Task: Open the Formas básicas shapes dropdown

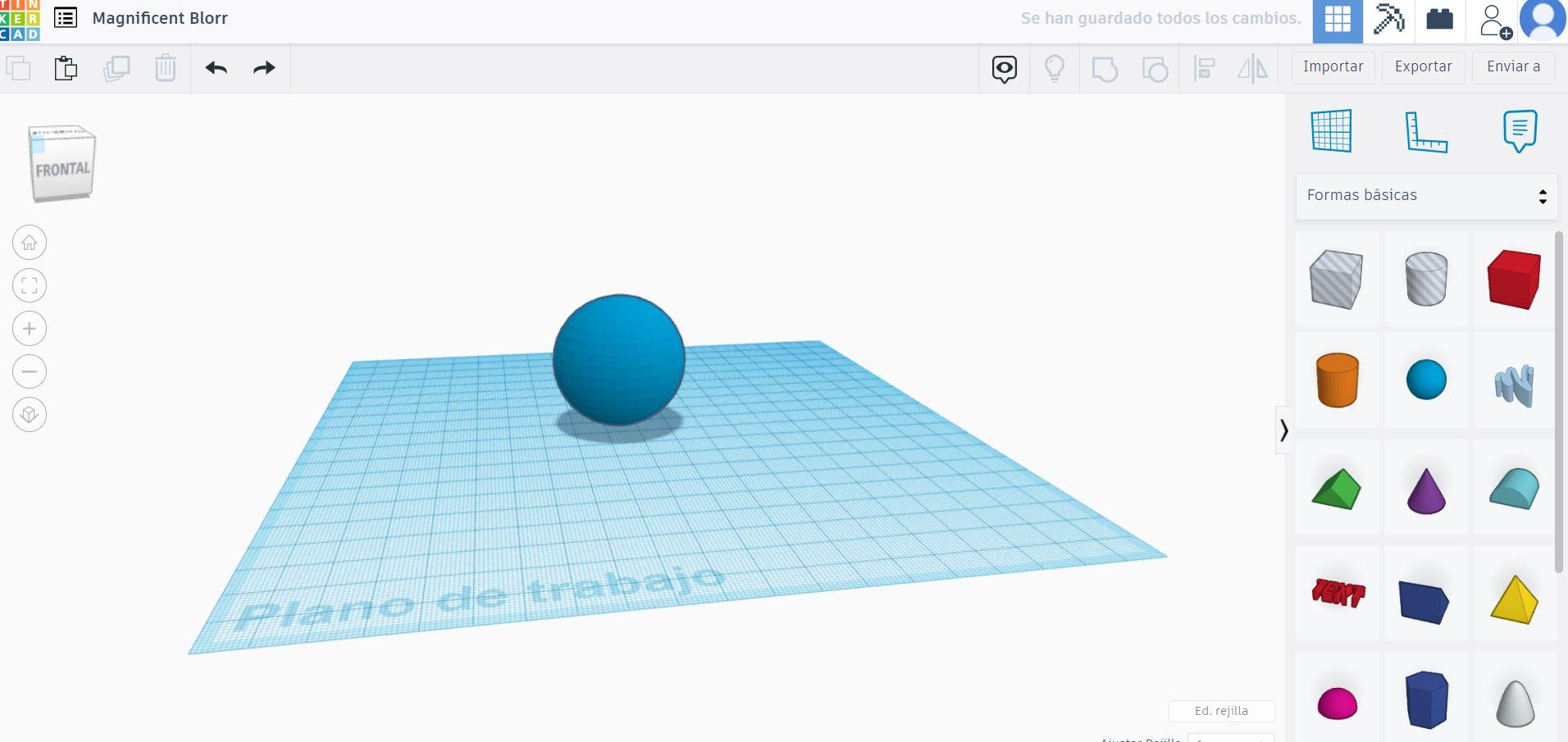Action: point(1426,196)
